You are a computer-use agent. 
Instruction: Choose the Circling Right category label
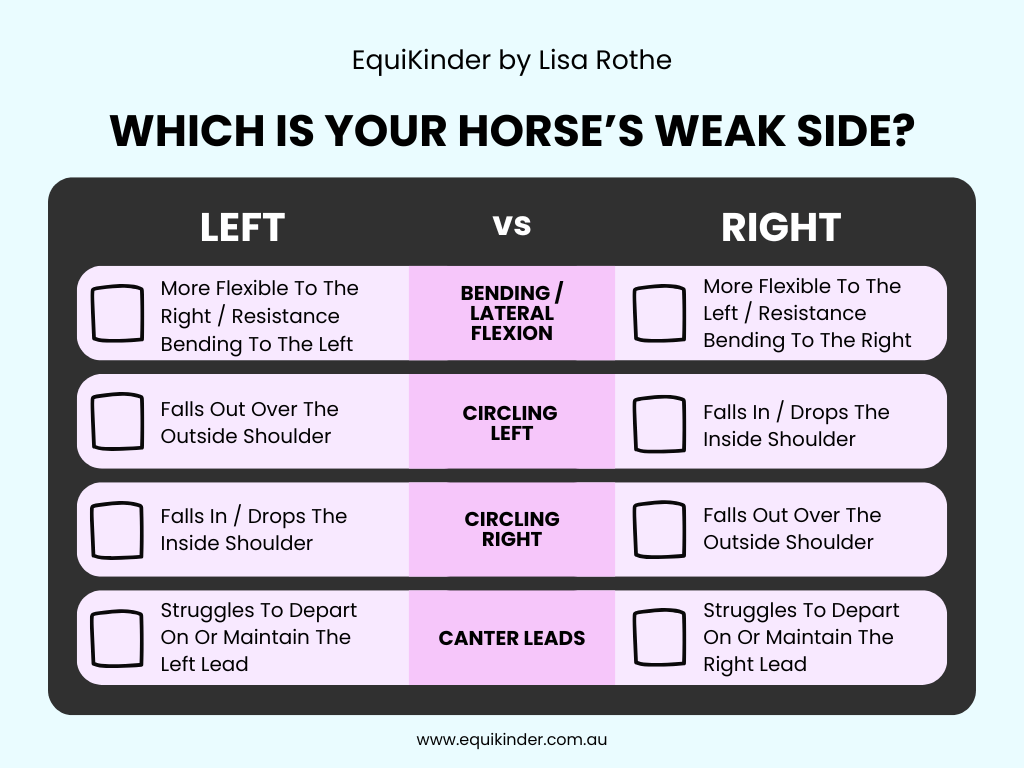point(512,529)
